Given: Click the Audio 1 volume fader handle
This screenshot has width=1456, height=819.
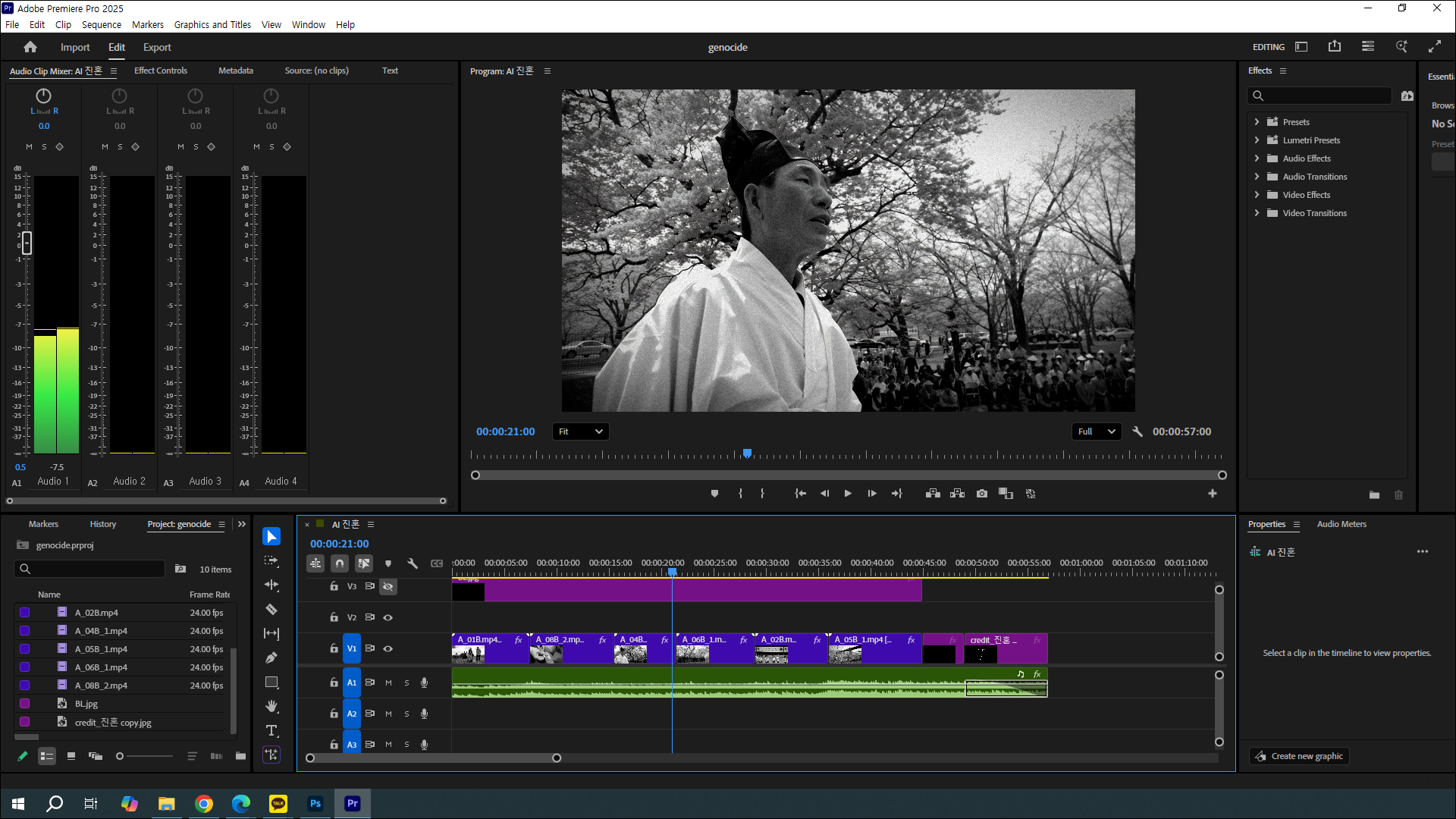Looking at the screenshot, I should point(27,243).
